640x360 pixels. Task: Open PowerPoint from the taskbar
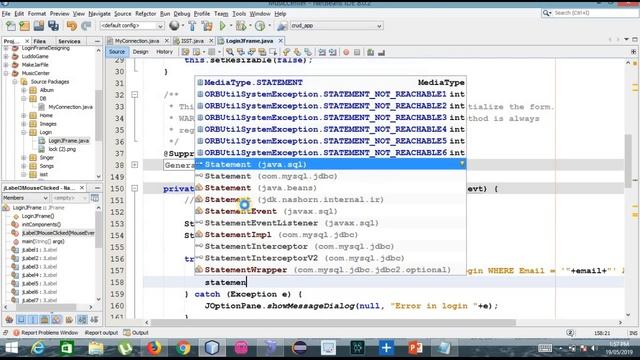click(415, 348)
